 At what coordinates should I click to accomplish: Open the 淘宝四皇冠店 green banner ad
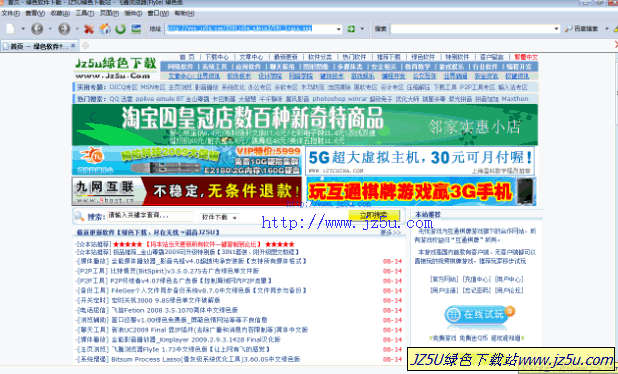pyautogui.click(x=305, y=125)
